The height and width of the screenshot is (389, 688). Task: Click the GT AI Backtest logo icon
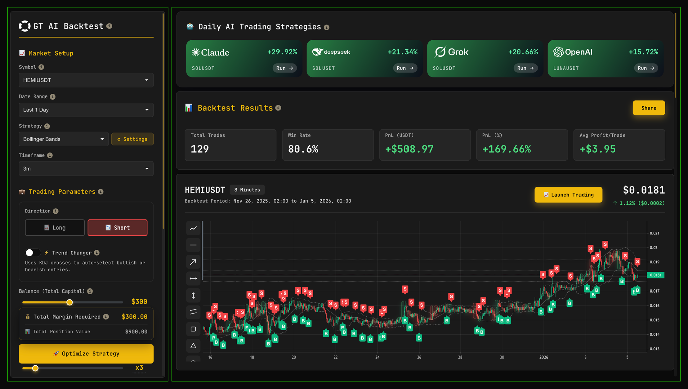25,26
